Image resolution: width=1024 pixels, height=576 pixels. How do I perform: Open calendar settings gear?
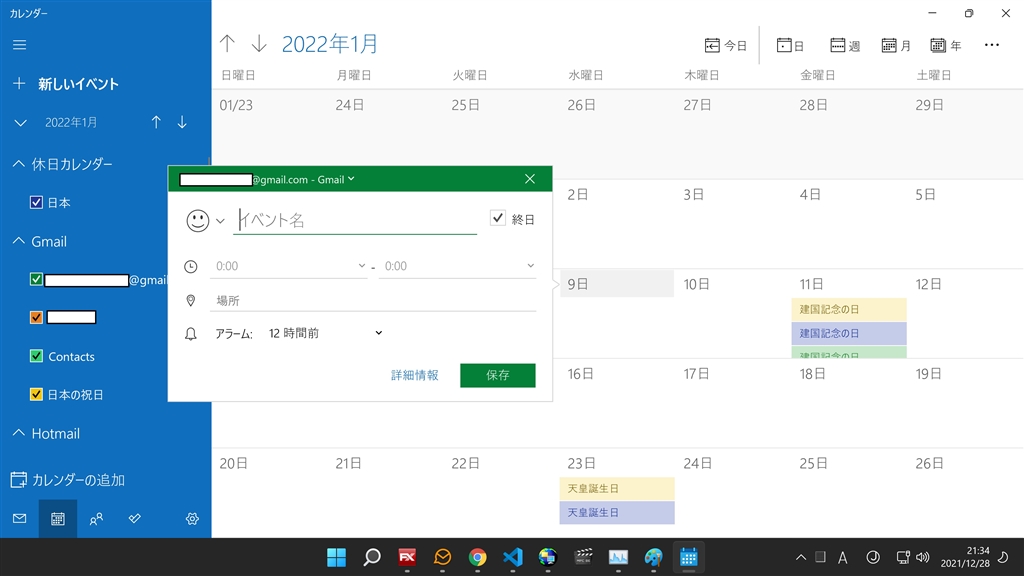pos(192,519)
